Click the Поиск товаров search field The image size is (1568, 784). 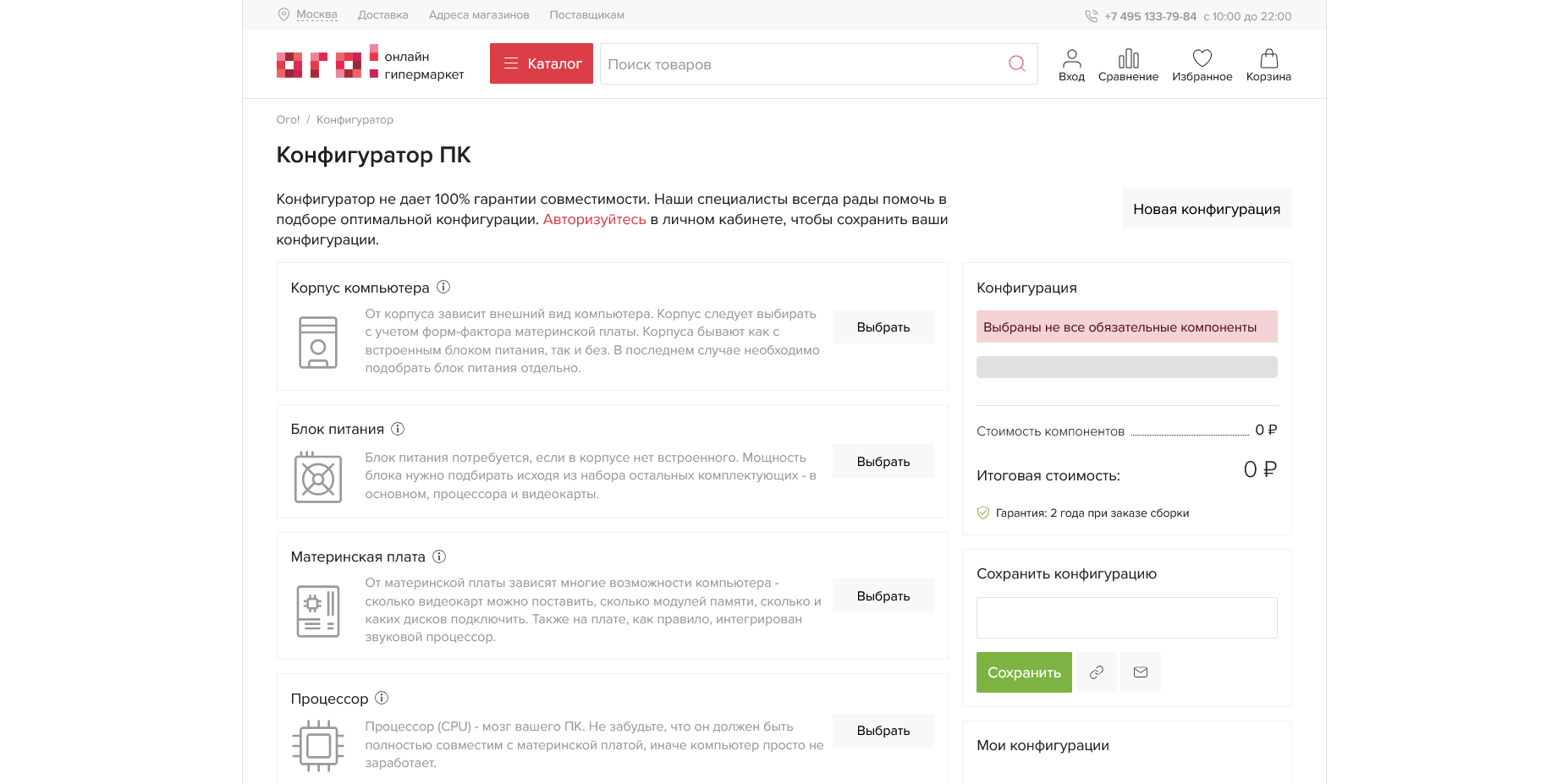(x=800, y=63)
